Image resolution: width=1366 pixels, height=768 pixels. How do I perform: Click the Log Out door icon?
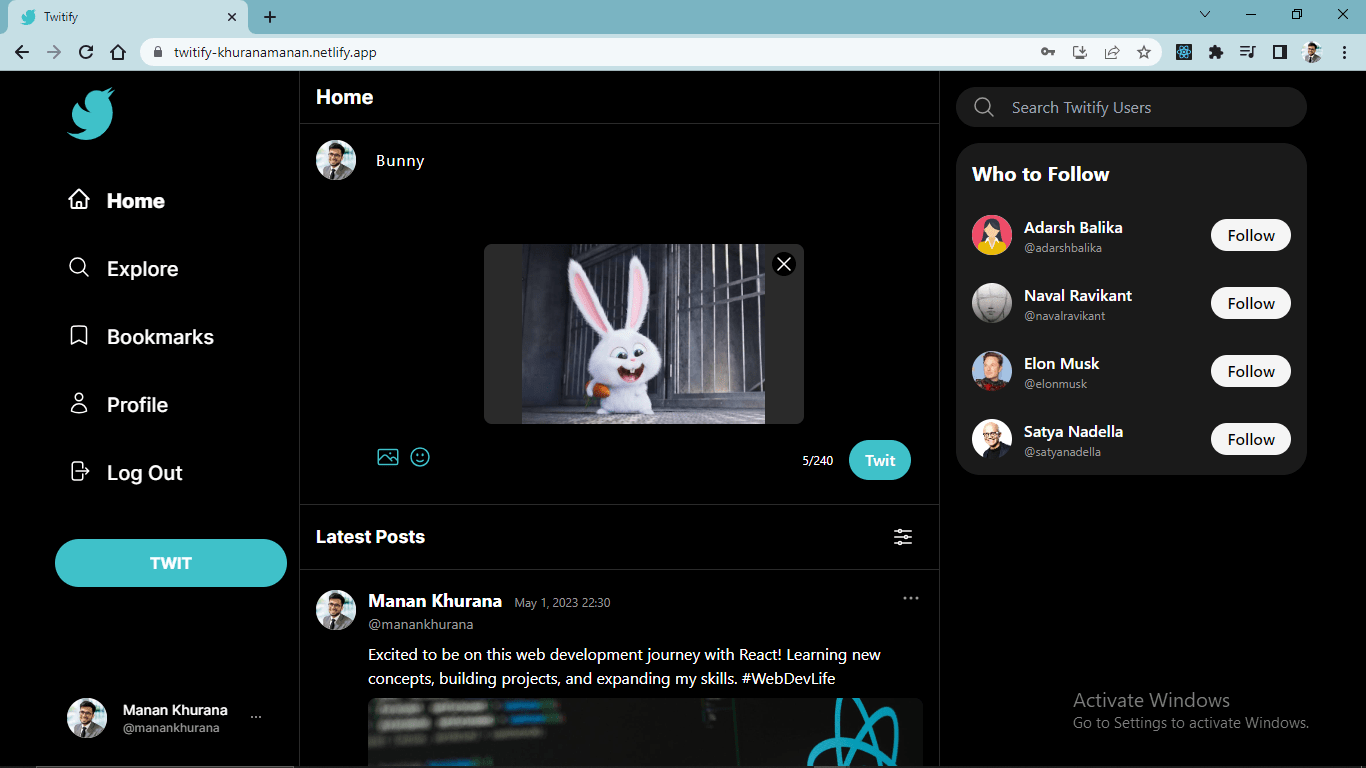(79, 471)
